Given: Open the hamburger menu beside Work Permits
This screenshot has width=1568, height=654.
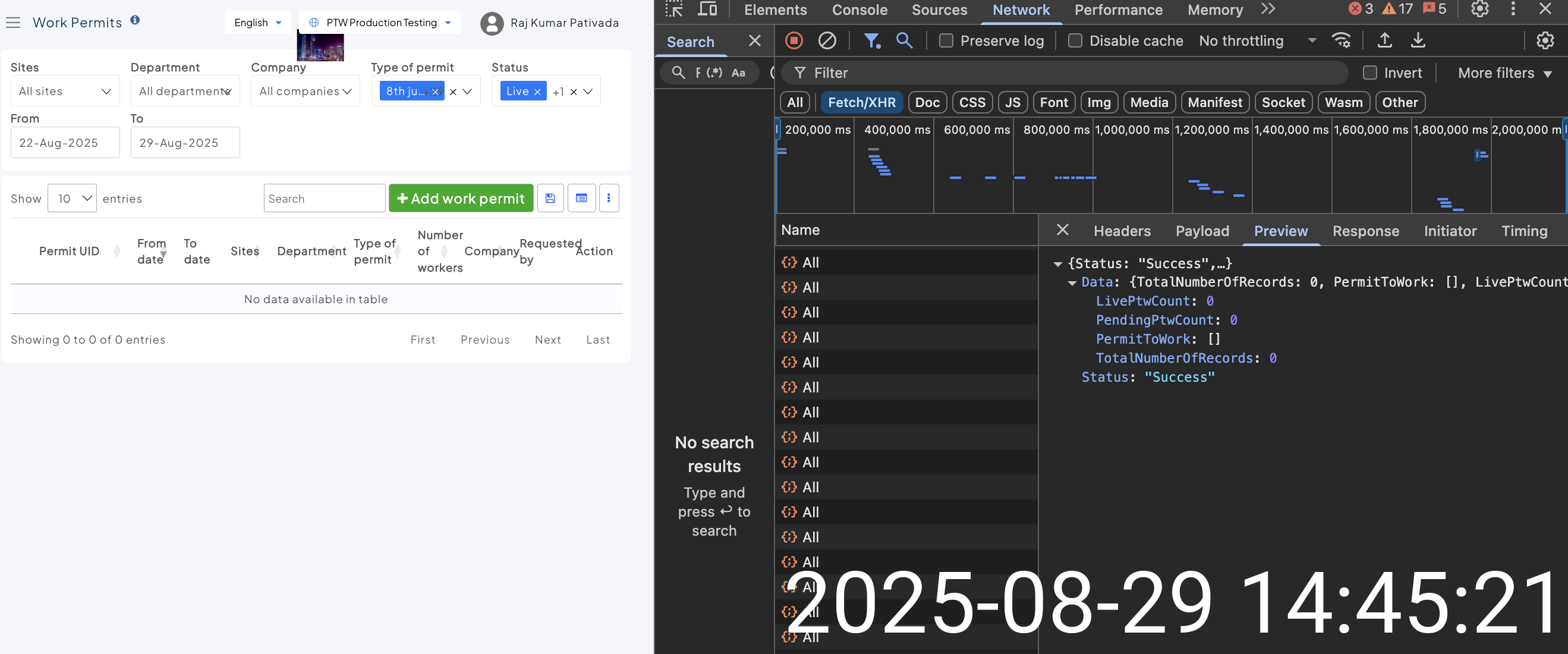Looking at the screenshot, I should [14, 23].
